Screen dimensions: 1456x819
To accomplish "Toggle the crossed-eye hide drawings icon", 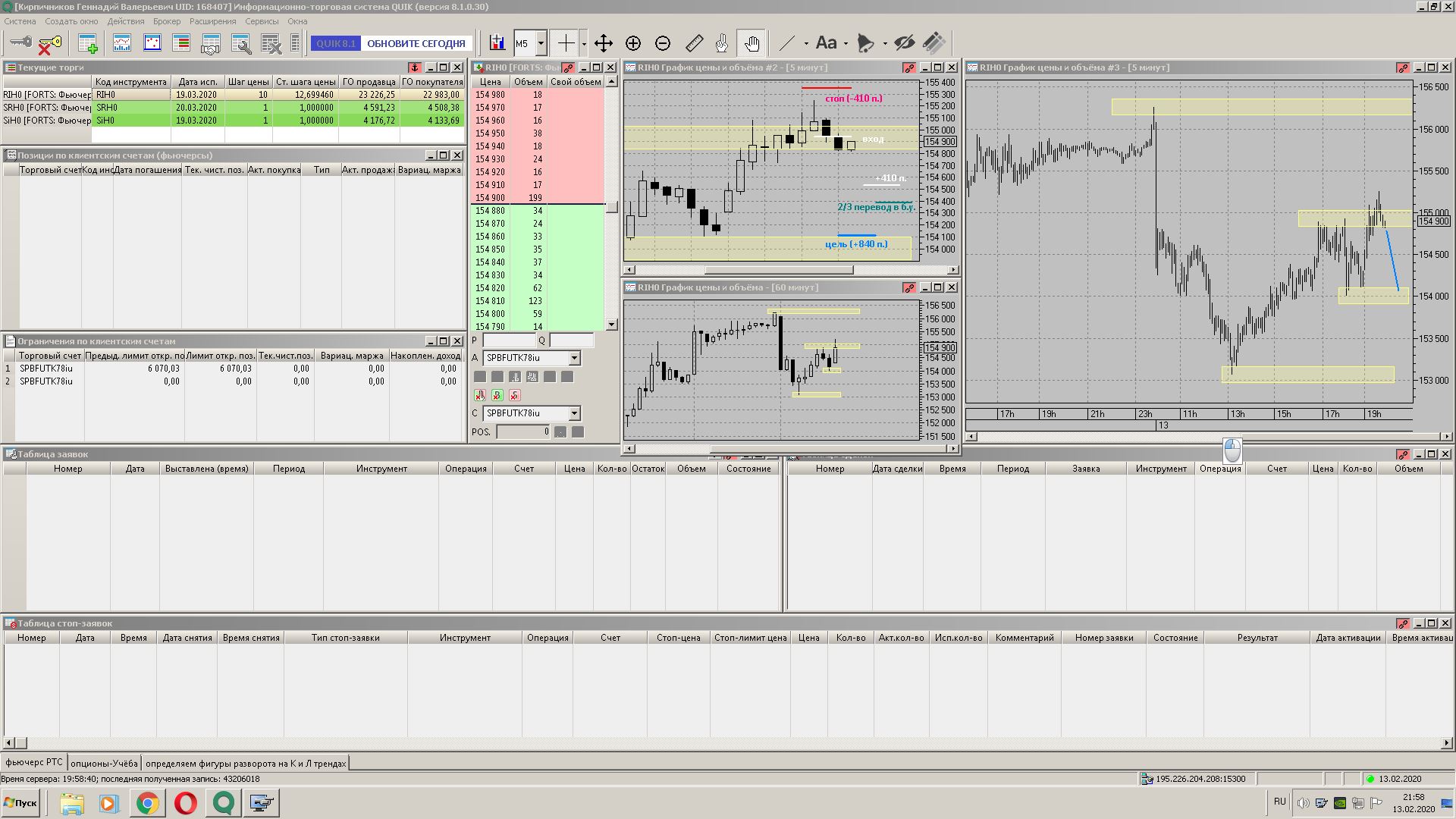I will [x=904, y=43].
